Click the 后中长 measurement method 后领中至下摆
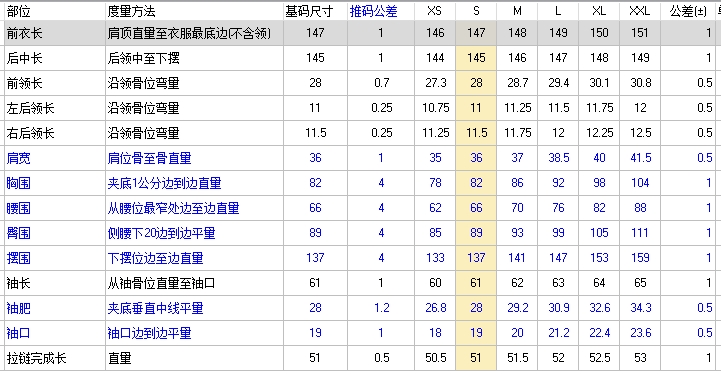The height and width of the screenshot is (379, 721). 143,58
